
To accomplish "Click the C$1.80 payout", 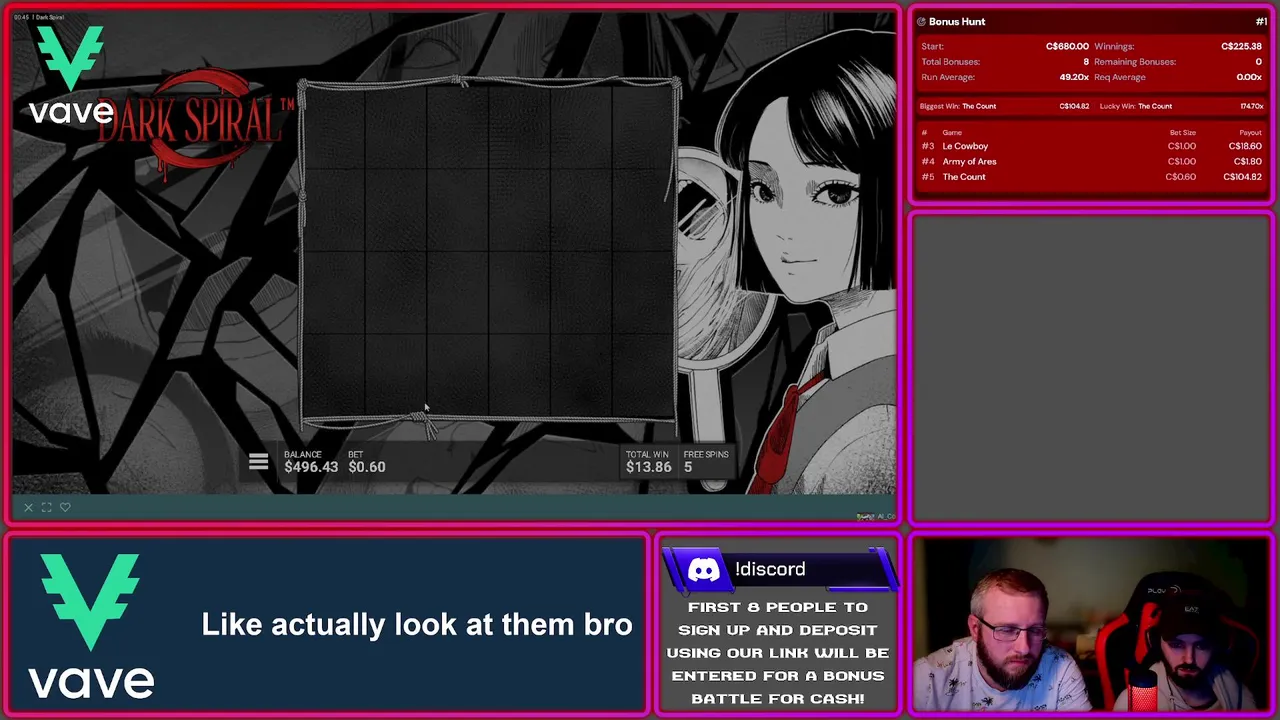I will pyautogui.click(x=1247, y=161).
